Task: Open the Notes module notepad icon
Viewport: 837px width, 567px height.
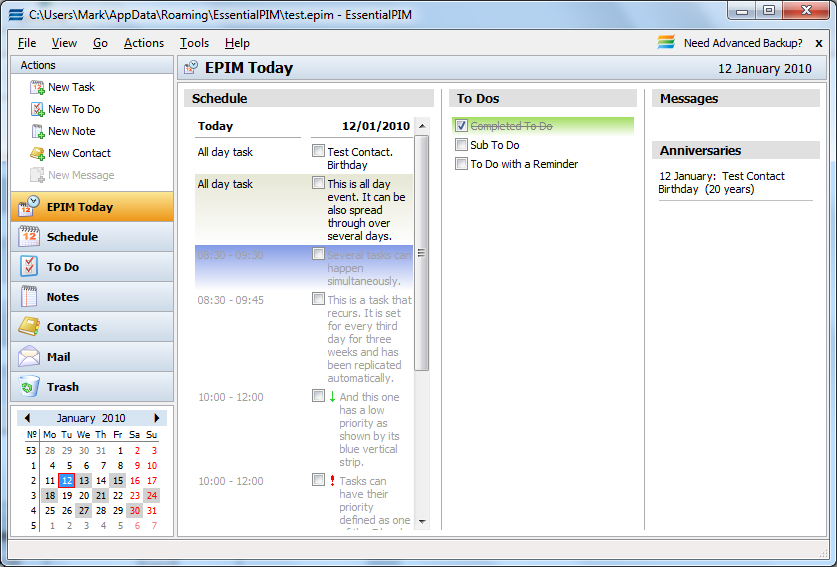Action: 29,296
